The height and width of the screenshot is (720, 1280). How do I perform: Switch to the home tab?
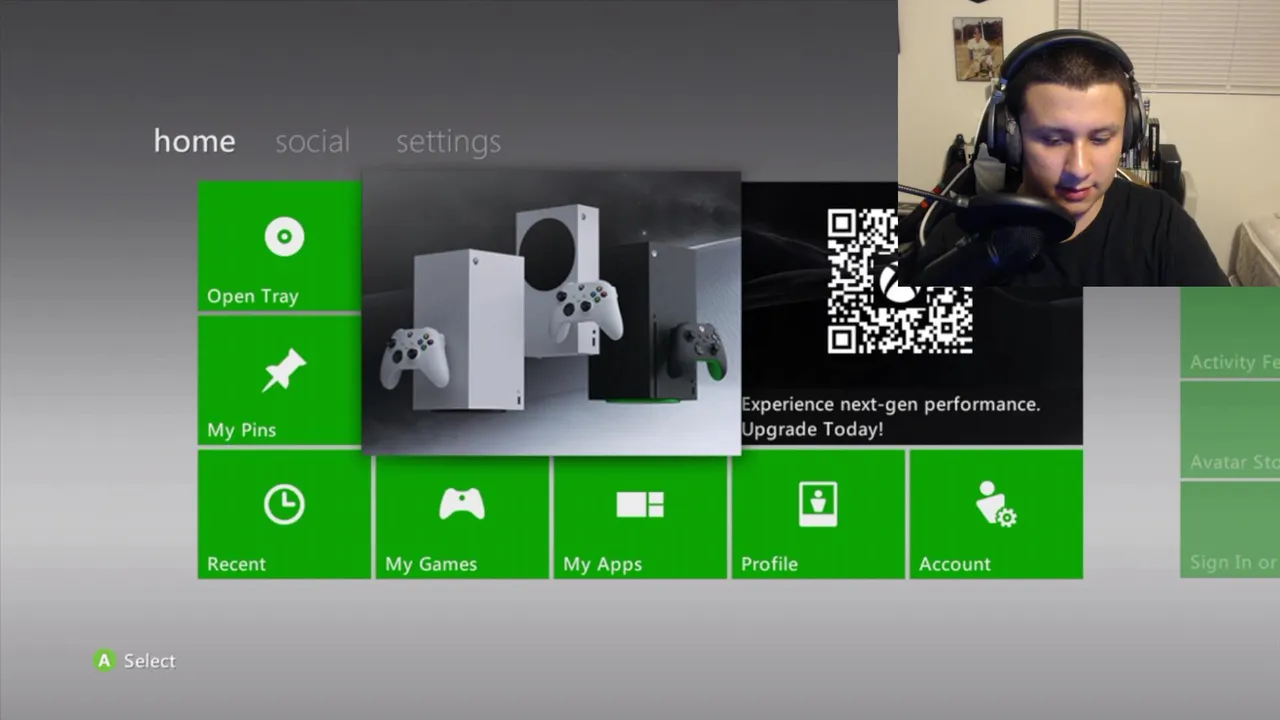coord(194,141)
